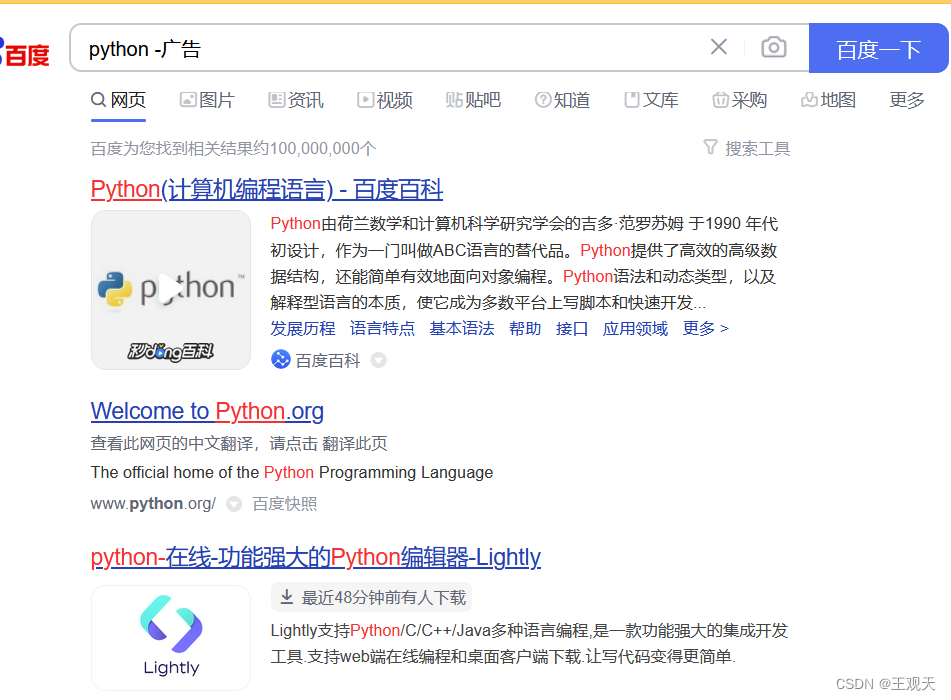Click the Python Programming Language description text
This screenshot has width=951, height=700.
(x=292, y=473)
